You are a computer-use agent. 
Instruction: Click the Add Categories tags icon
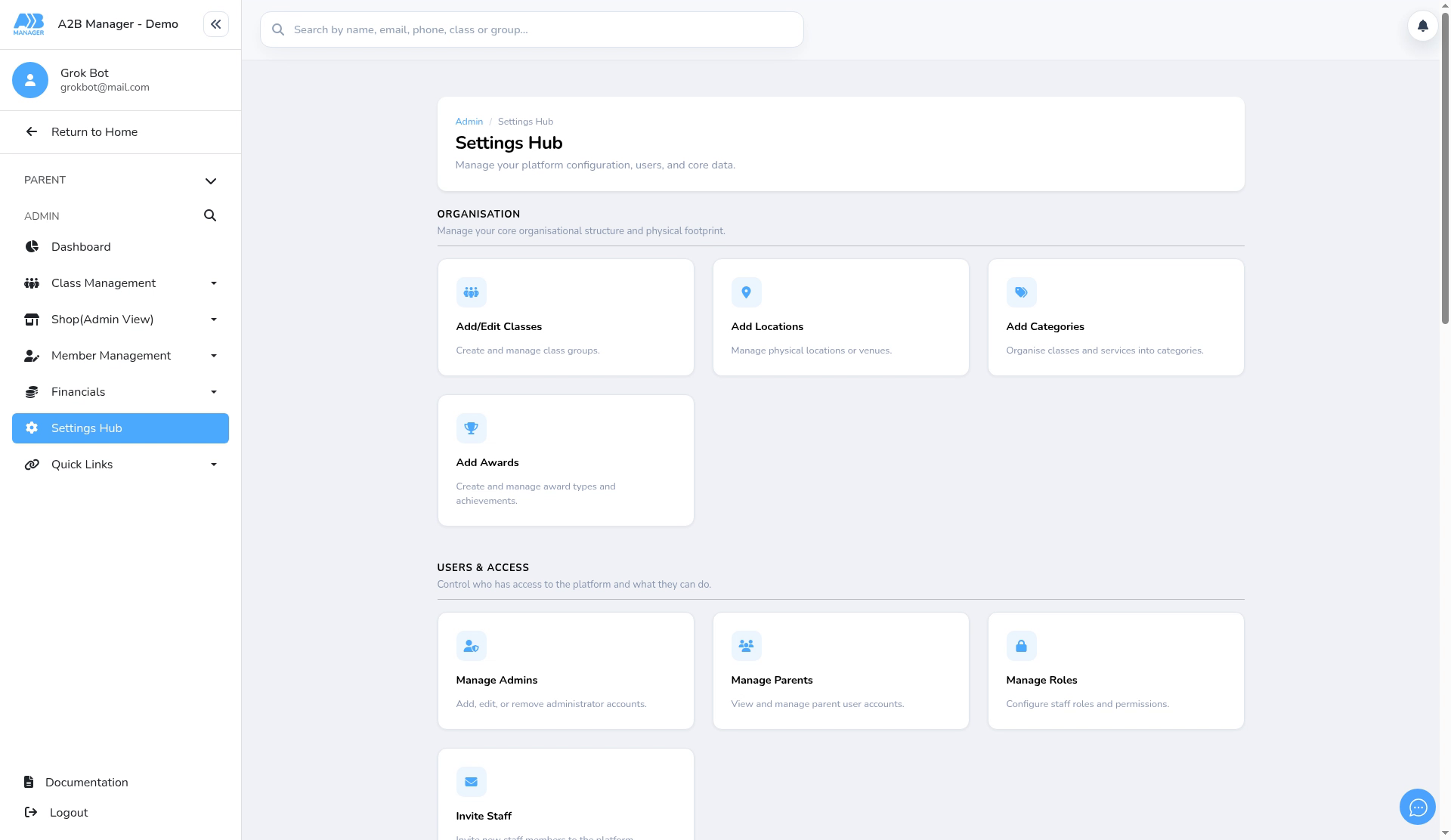point(1021,292)
